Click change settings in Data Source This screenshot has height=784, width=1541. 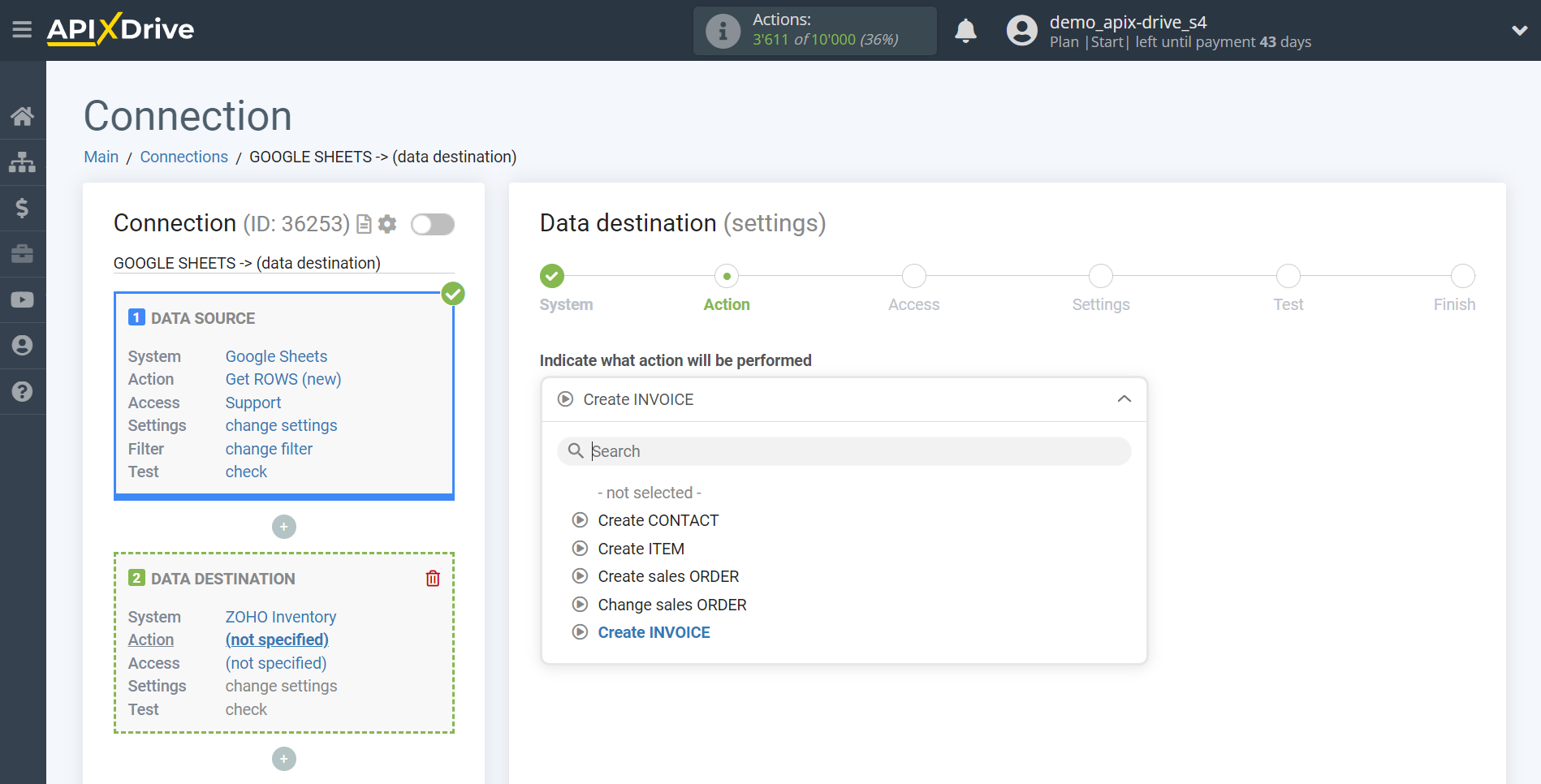coord(281,425)
